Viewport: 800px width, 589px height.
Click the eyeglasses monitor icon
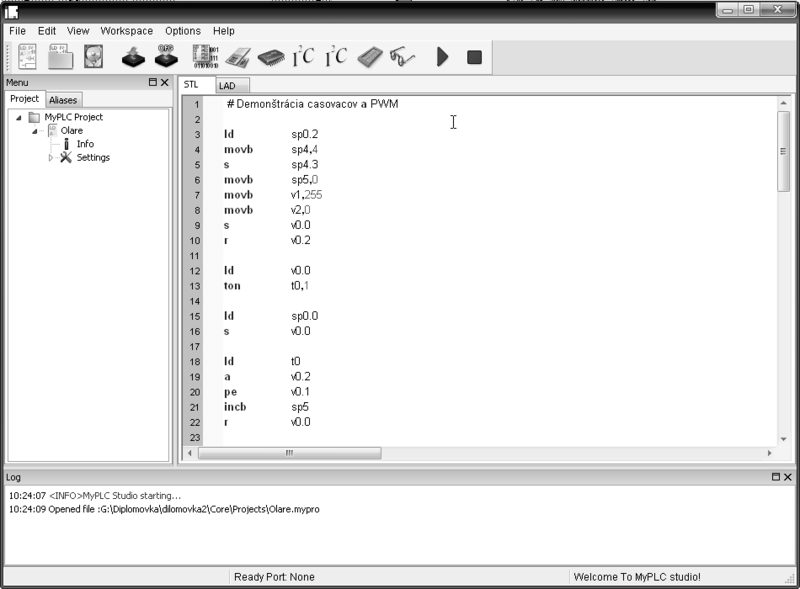(x=403, y=57)
